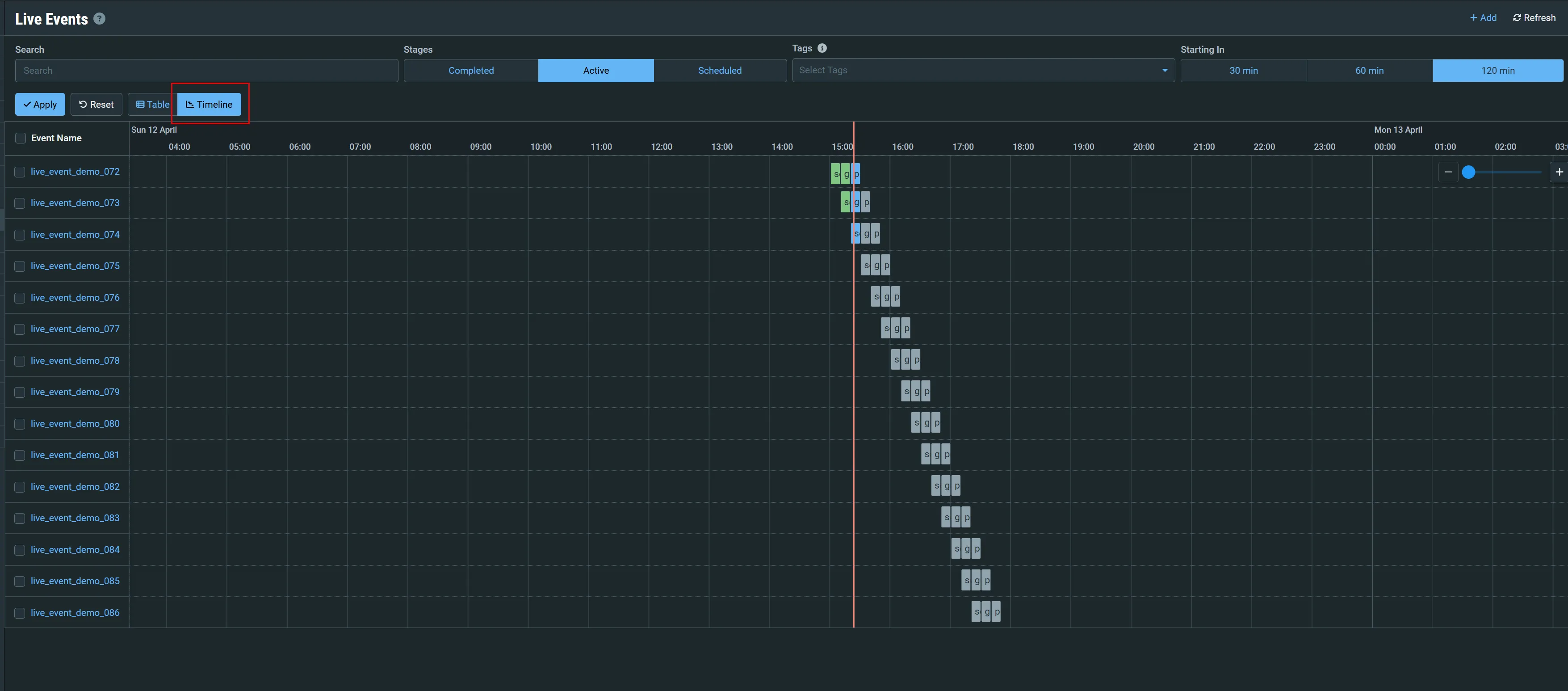Refresh the Live Events list

1534,18
